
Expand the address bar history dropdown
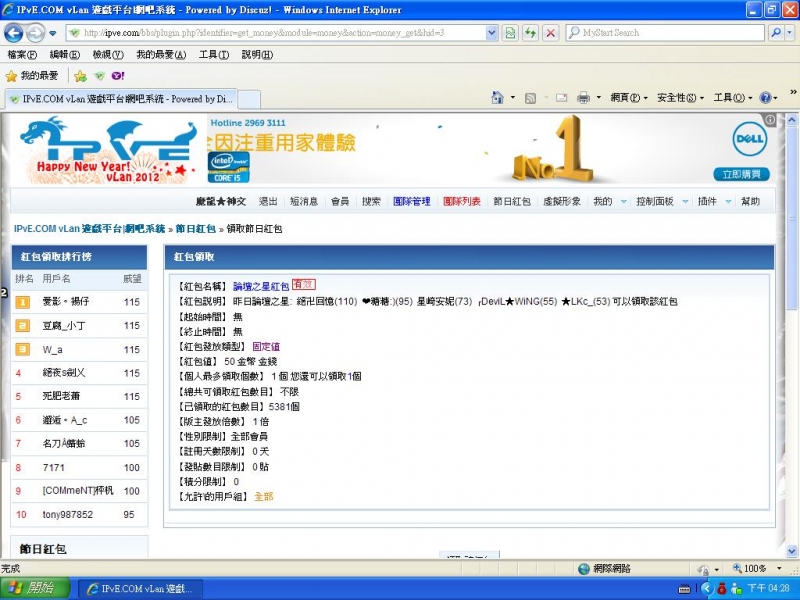tap(493, 33)
